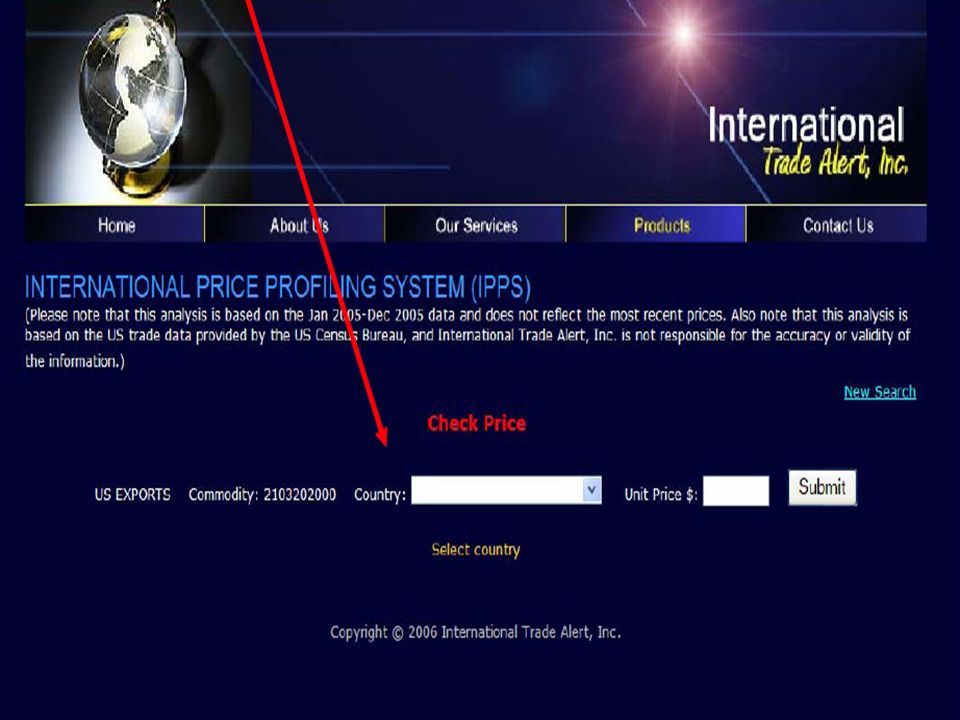
Task: Go to the About Us tab
Action: pyautogui.click(x=299, y=225)
